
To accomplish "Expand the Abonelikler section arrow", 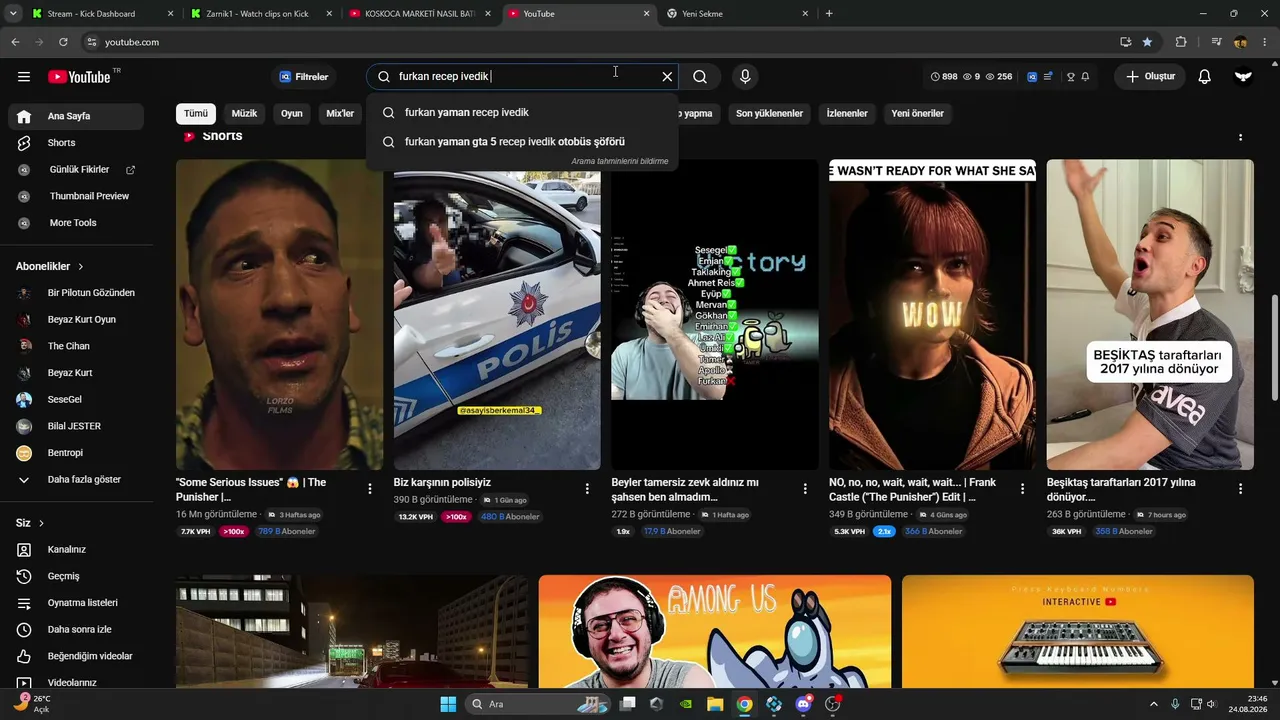I will (x=81, y=267).
